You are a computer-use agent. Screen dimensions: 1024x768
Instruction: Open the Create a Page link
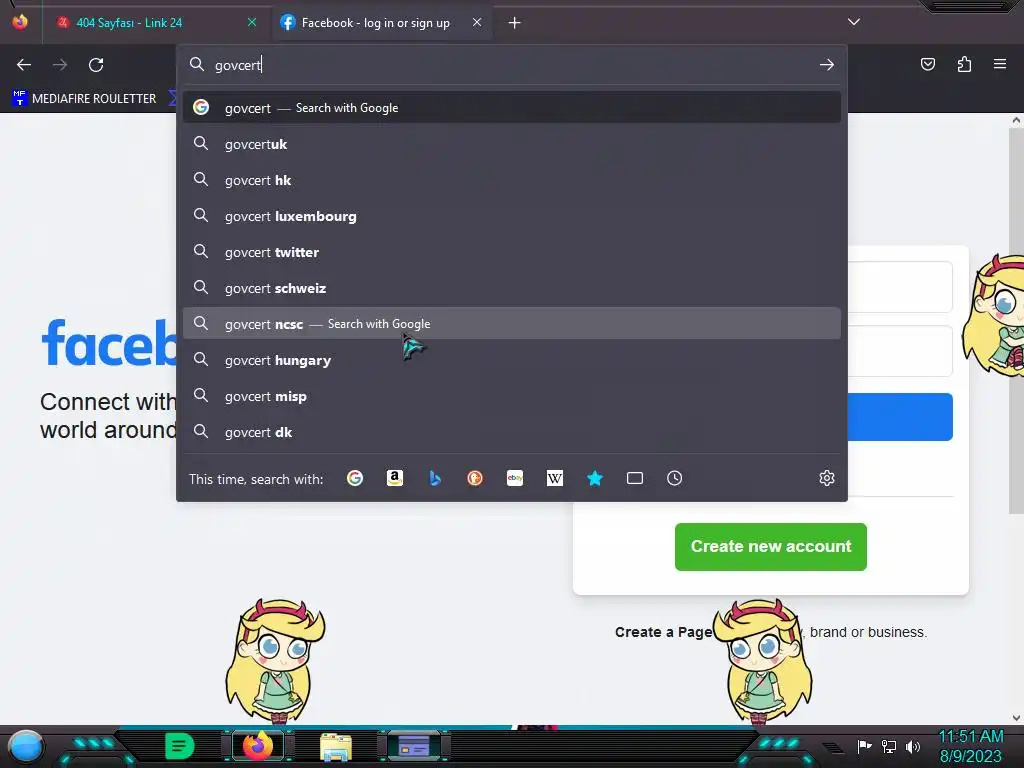click(664, 632)
